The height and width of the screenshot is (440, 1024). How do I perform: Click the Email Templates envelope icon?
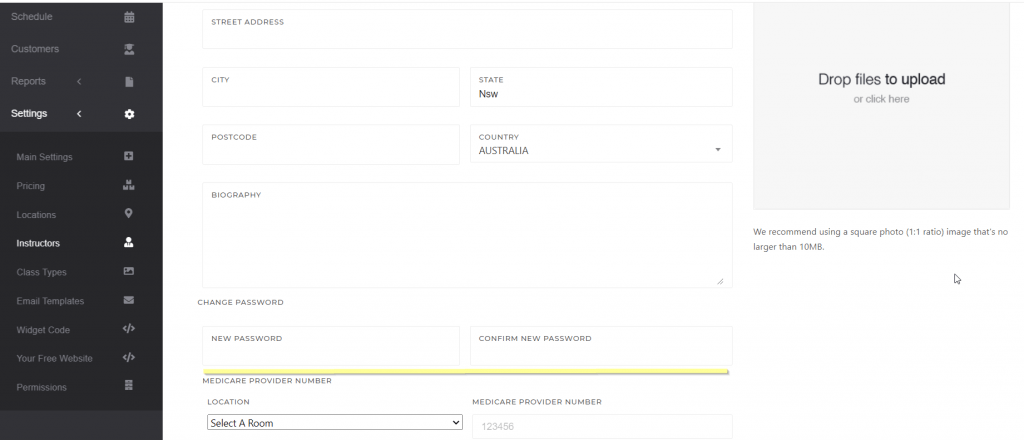tap(128, 300)
